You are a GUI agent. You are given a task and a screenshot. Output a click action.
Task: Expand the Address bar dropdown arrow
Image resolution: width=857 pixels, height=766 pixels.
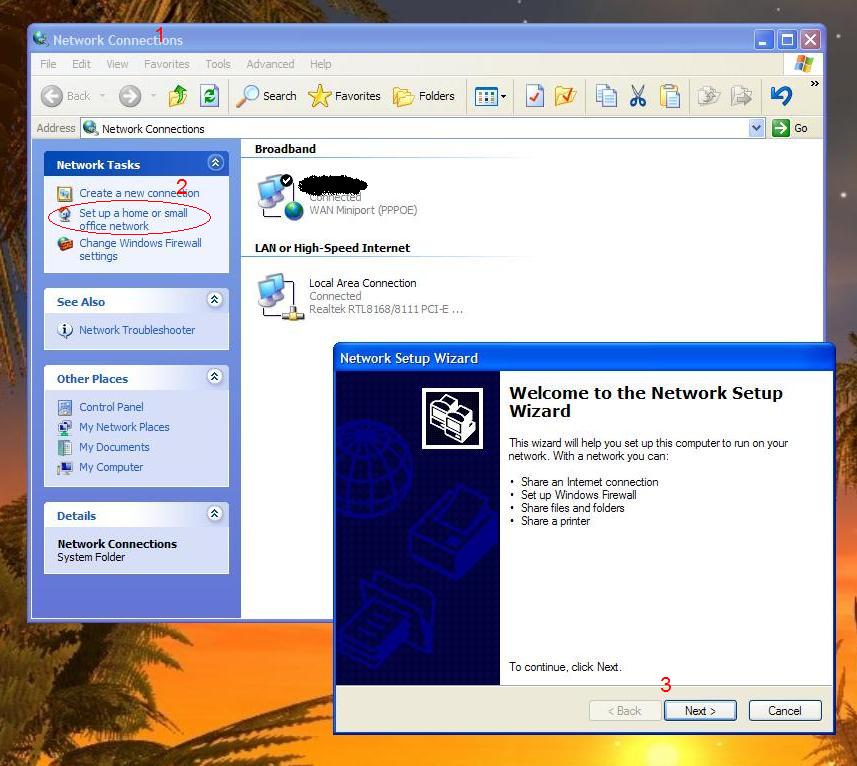[756, 128]
